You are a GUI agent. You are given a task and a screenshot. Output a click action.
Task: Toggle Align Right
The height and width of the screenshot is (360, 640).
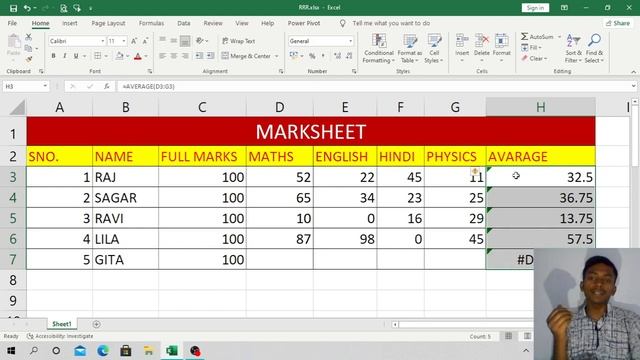[185, 56]
